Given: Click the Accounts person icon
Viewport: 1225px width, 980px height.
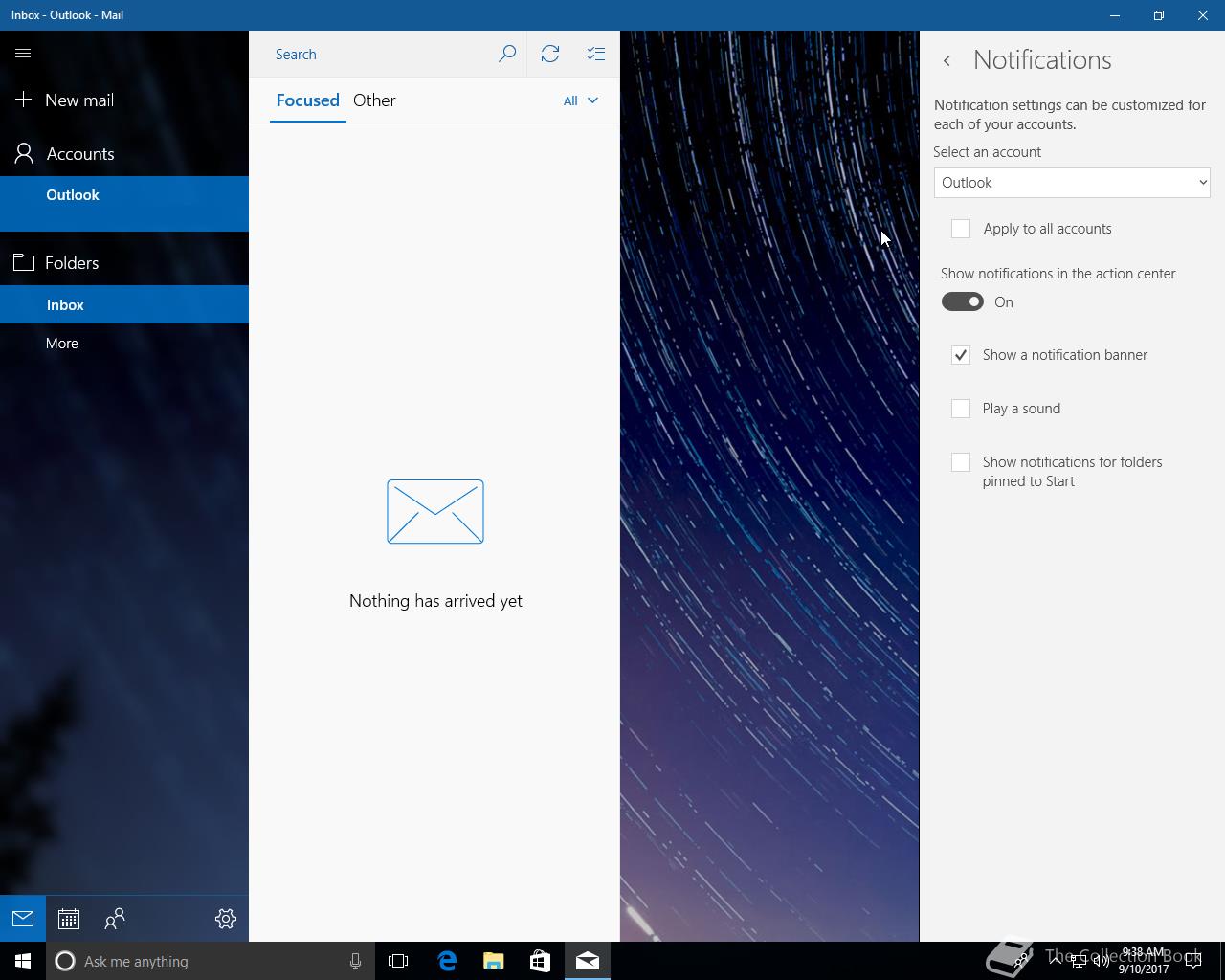Looking at the screenshot, I should coord(24,153).
